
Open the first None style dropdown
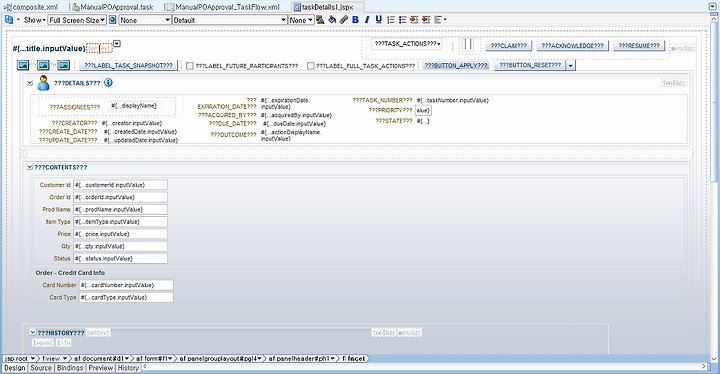145,20
